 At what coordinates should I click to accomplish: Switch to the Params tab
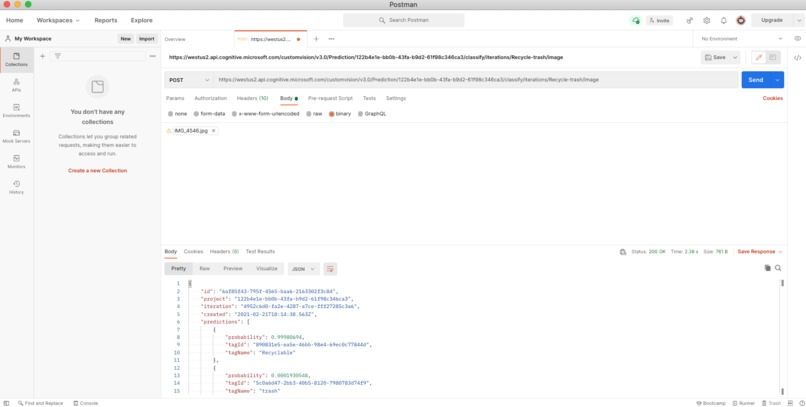(175, 98)
